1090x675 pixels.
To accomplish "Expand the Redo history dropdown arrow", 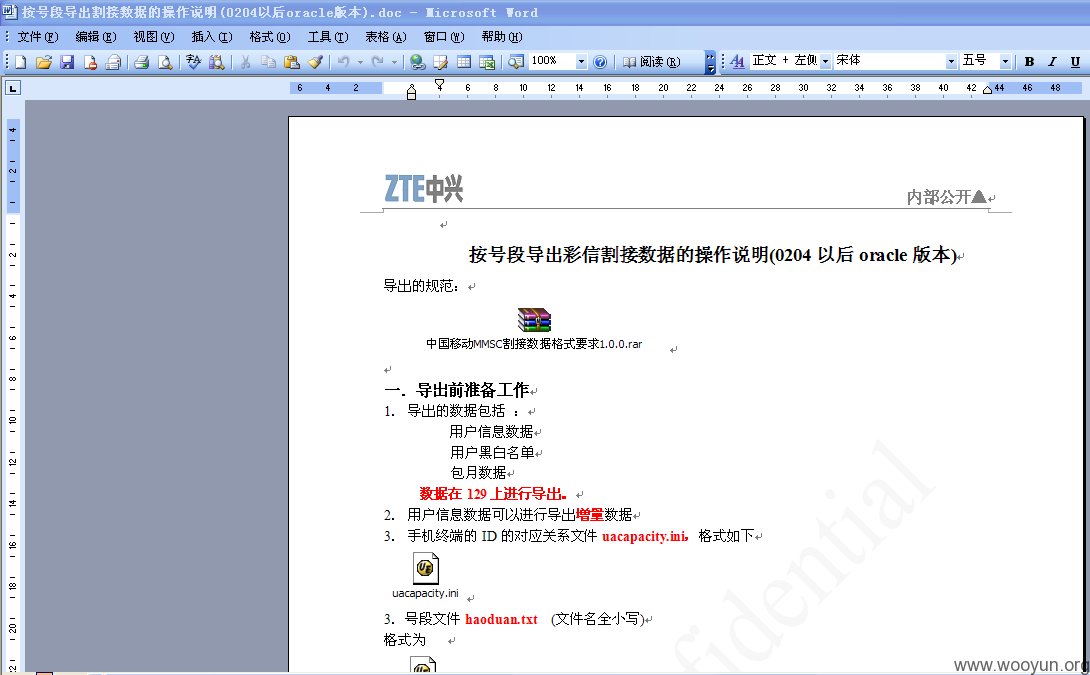I will tap(394, 62).
